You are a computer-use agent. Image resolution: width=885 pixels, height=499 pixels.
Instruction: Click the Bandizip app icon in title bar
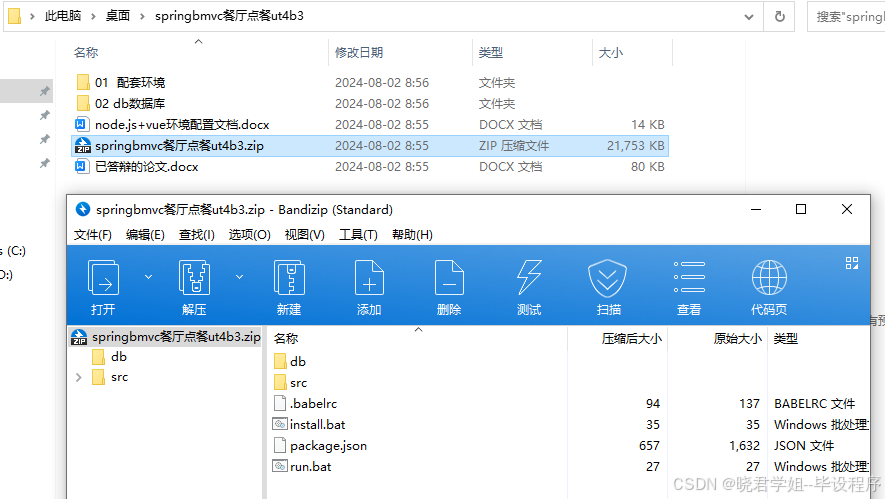tap(83, 209)
